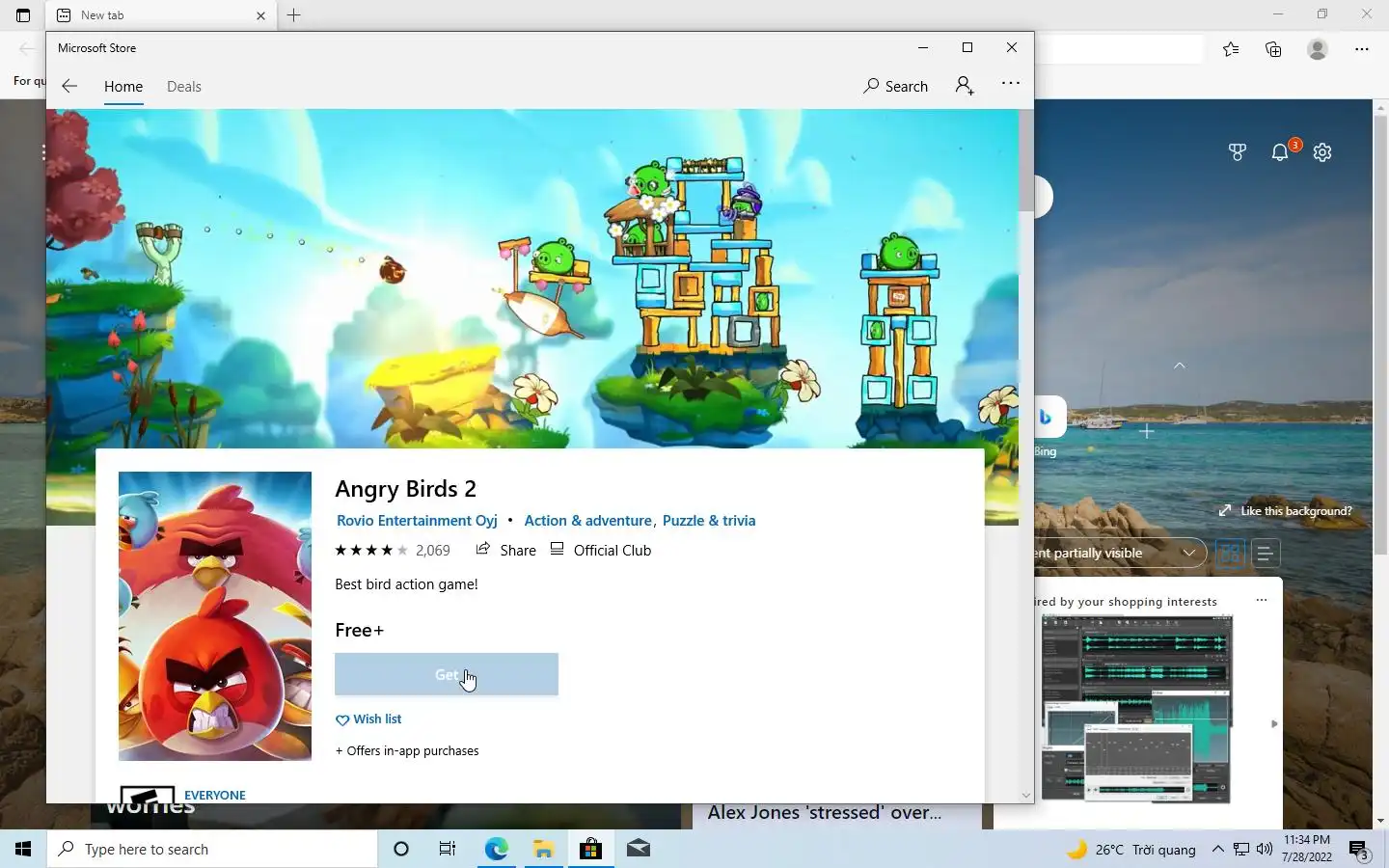Image resolution: width=1389 pixels, height=868 pixels.
Task: Open Task View from the taskbar
Action: [448, 849]
